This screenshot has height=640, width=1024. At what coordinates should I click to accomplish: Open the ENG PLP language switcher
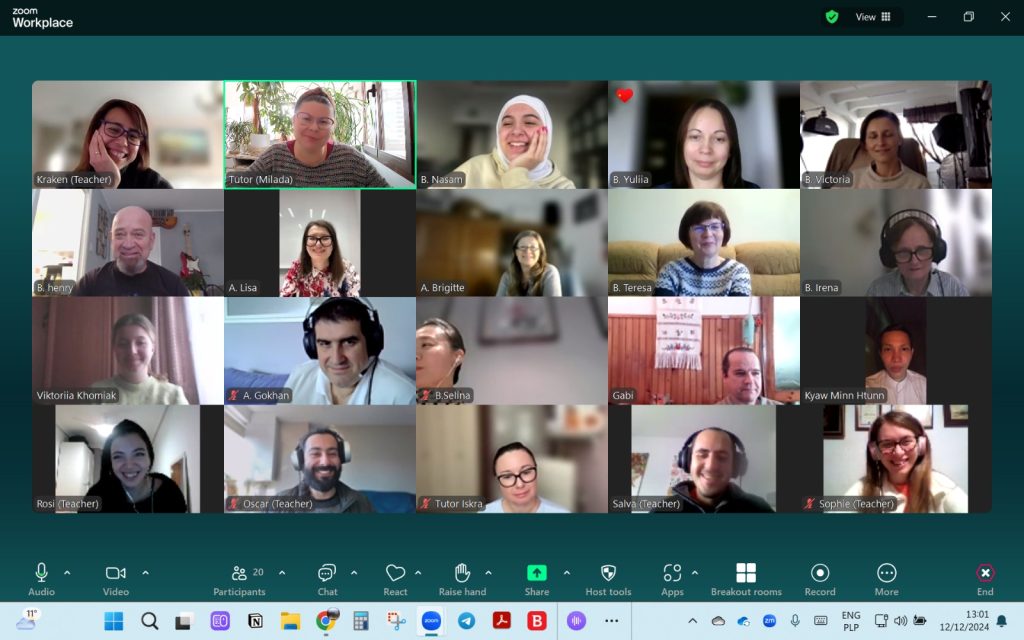pyautogui.click(x=851, y=621)
